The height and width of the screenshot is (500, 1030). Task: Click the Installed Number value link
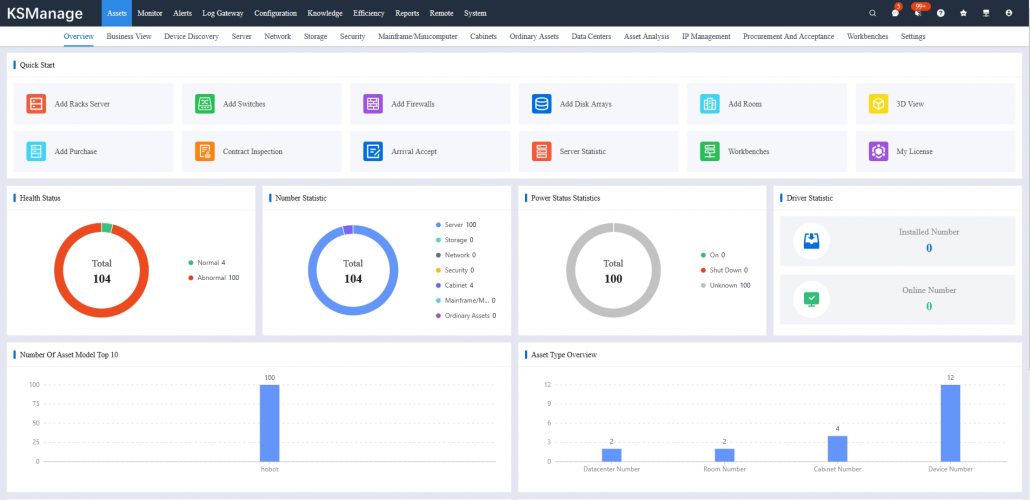click(929, 248)
